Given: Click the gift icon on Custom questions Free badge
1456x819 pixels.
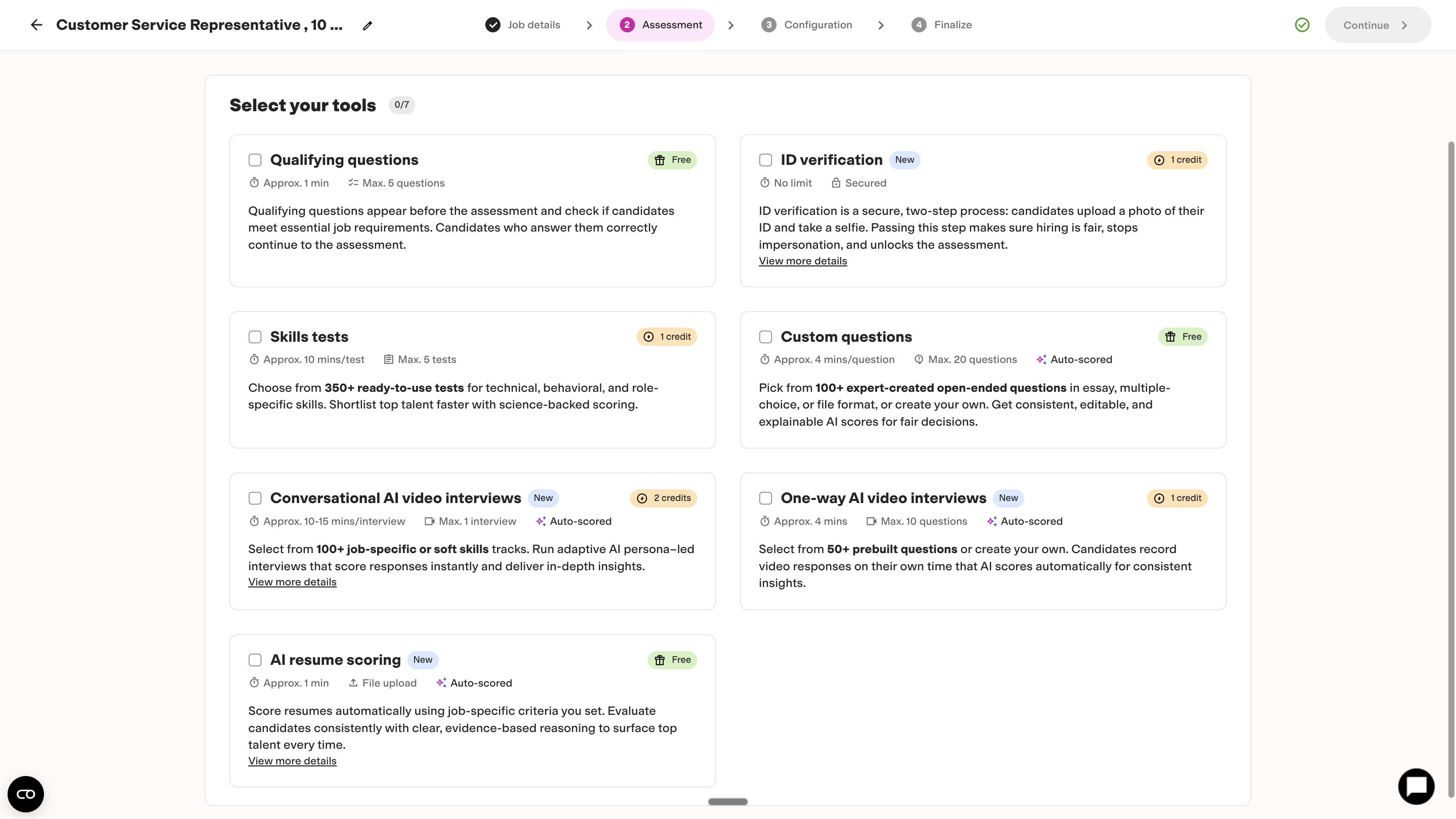Looking at the screenshot, I should [1170, 337].
